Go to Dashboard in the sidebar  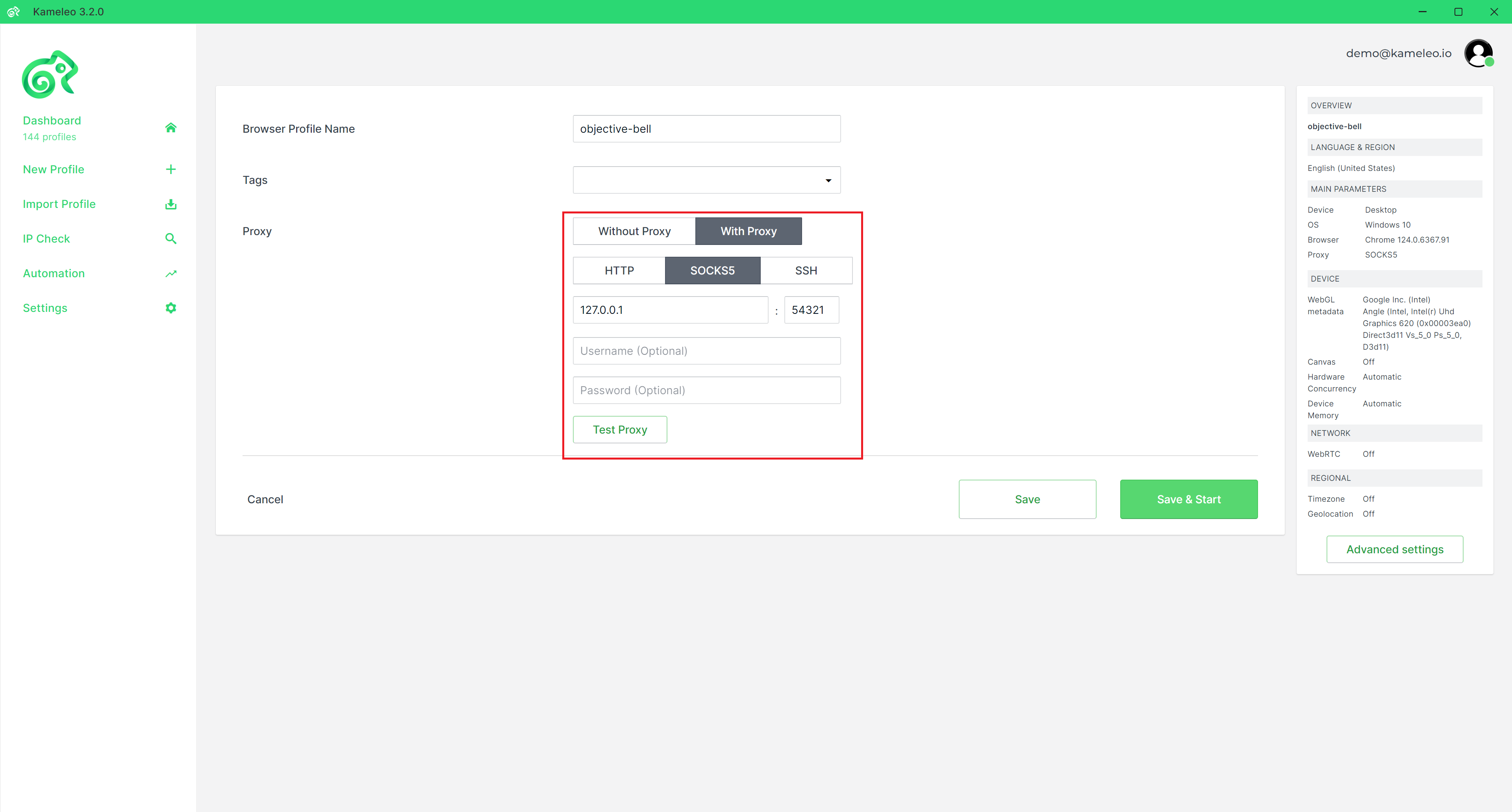(x=52, y=121)
